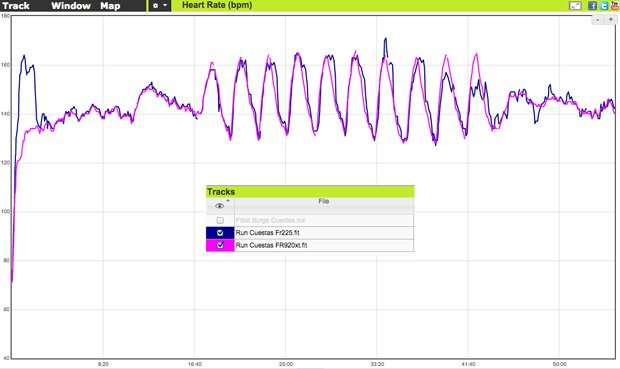Click the 25:00 time axis label
Viewport: 620px width, 369px height.
pyautogui.click(x=286, y=364)
